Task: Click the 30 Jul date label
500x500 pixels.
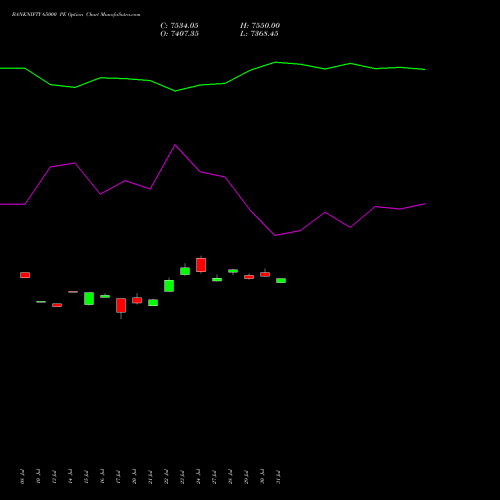Action: pyautogui.click(x=262, y=477)
